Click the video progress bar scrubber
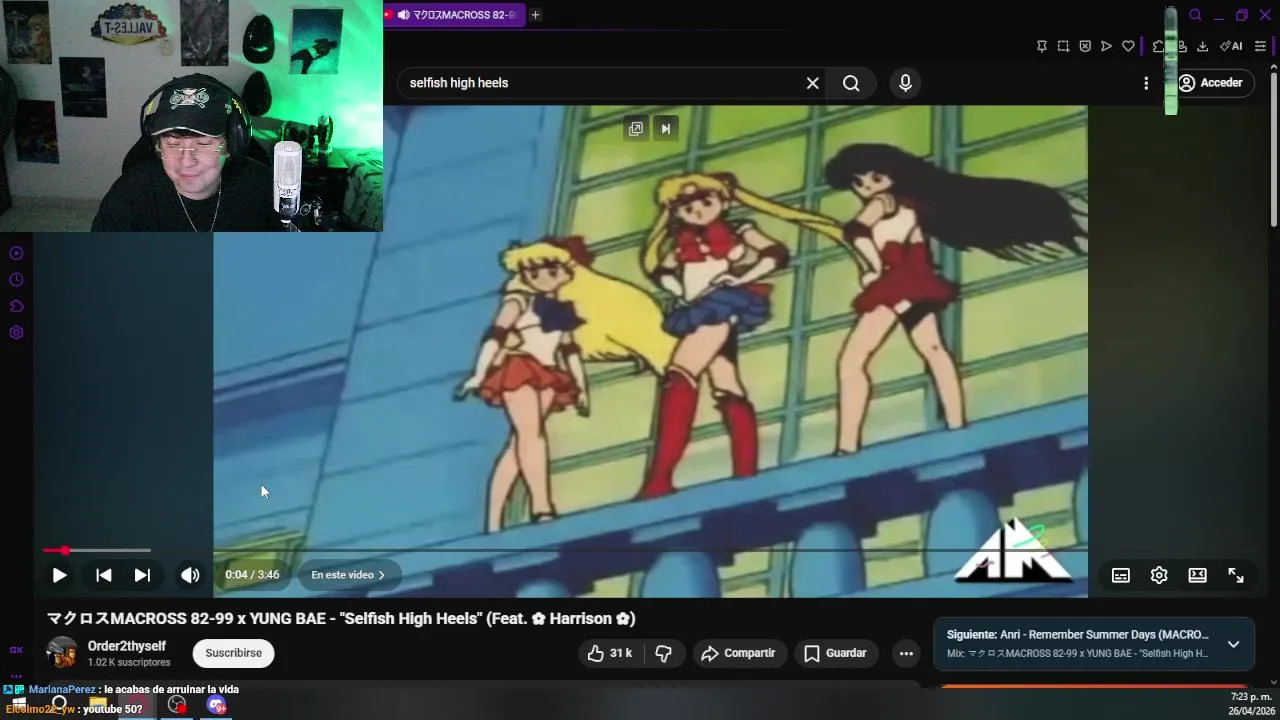Screen dimensions: 1280x720 (x=65, y=550)
